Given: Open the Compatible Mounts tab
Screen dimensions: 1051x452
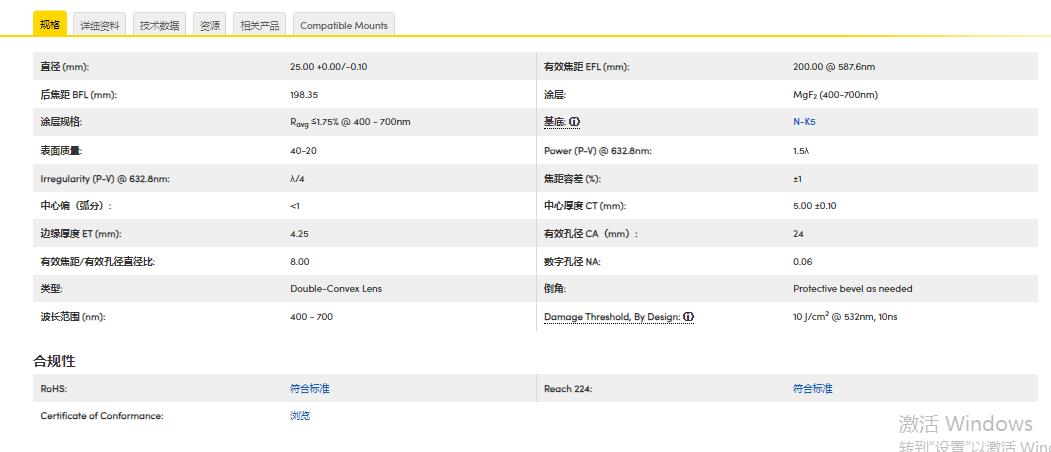Looking at the screenshot, I should (345, 25).
